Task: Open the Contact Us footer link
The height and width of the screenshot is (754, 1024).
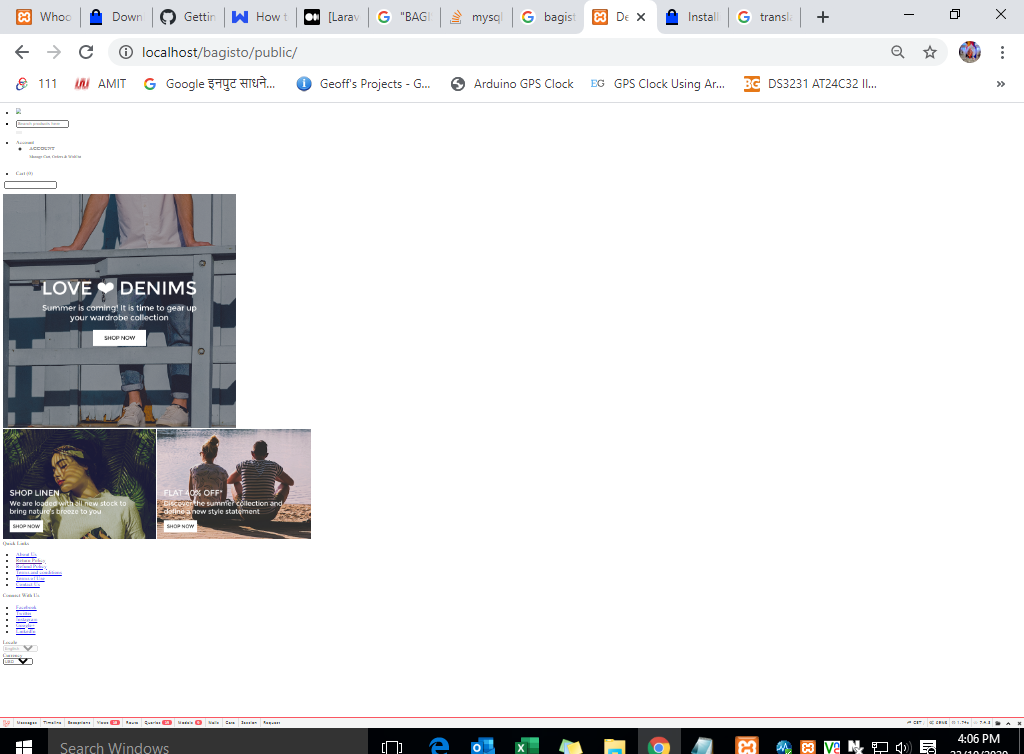Action: (27, 584)
